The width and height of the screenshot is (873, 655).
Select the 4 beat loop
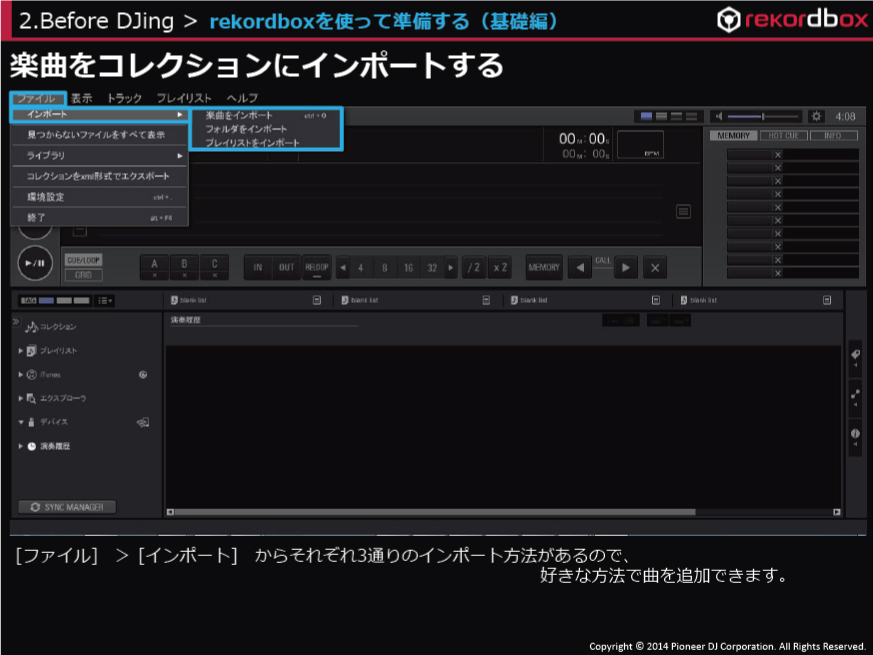[x=361, y=268]
